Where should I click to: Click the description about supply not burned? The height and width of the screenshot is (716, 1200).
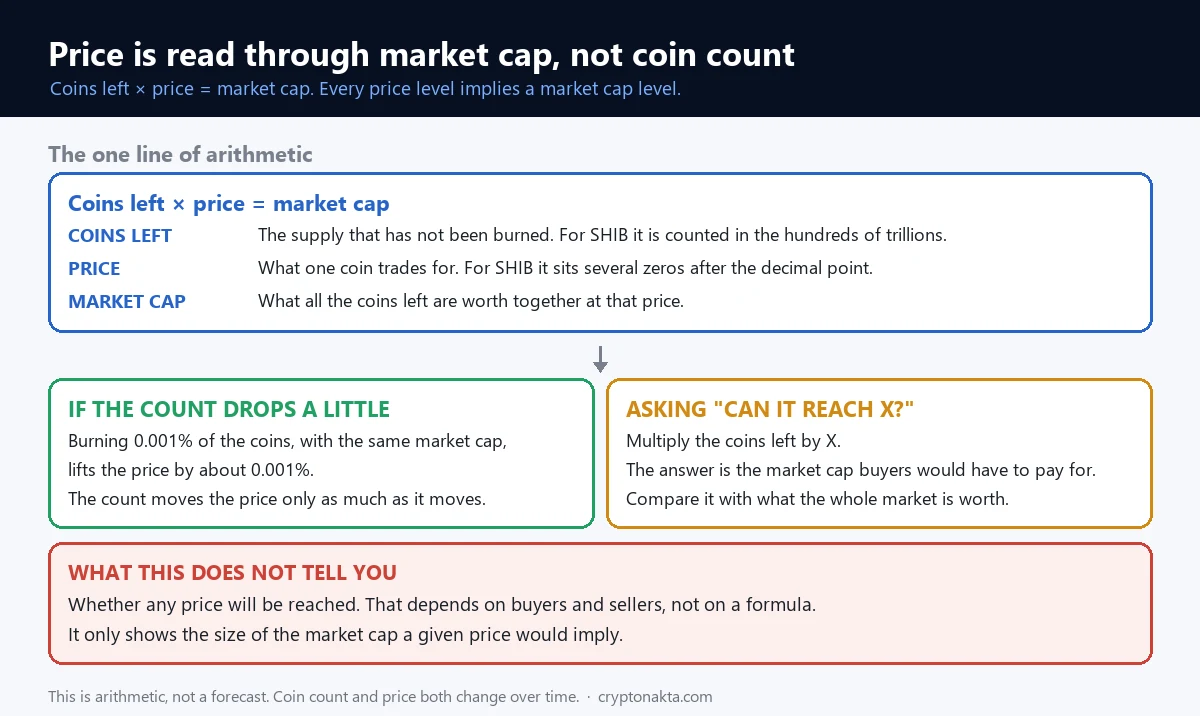[602, 236]
